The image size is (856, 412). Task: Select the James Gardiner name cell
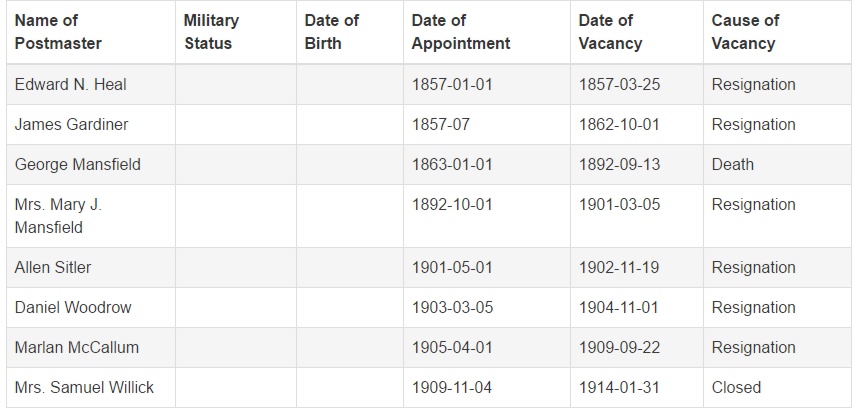(91, 124)
